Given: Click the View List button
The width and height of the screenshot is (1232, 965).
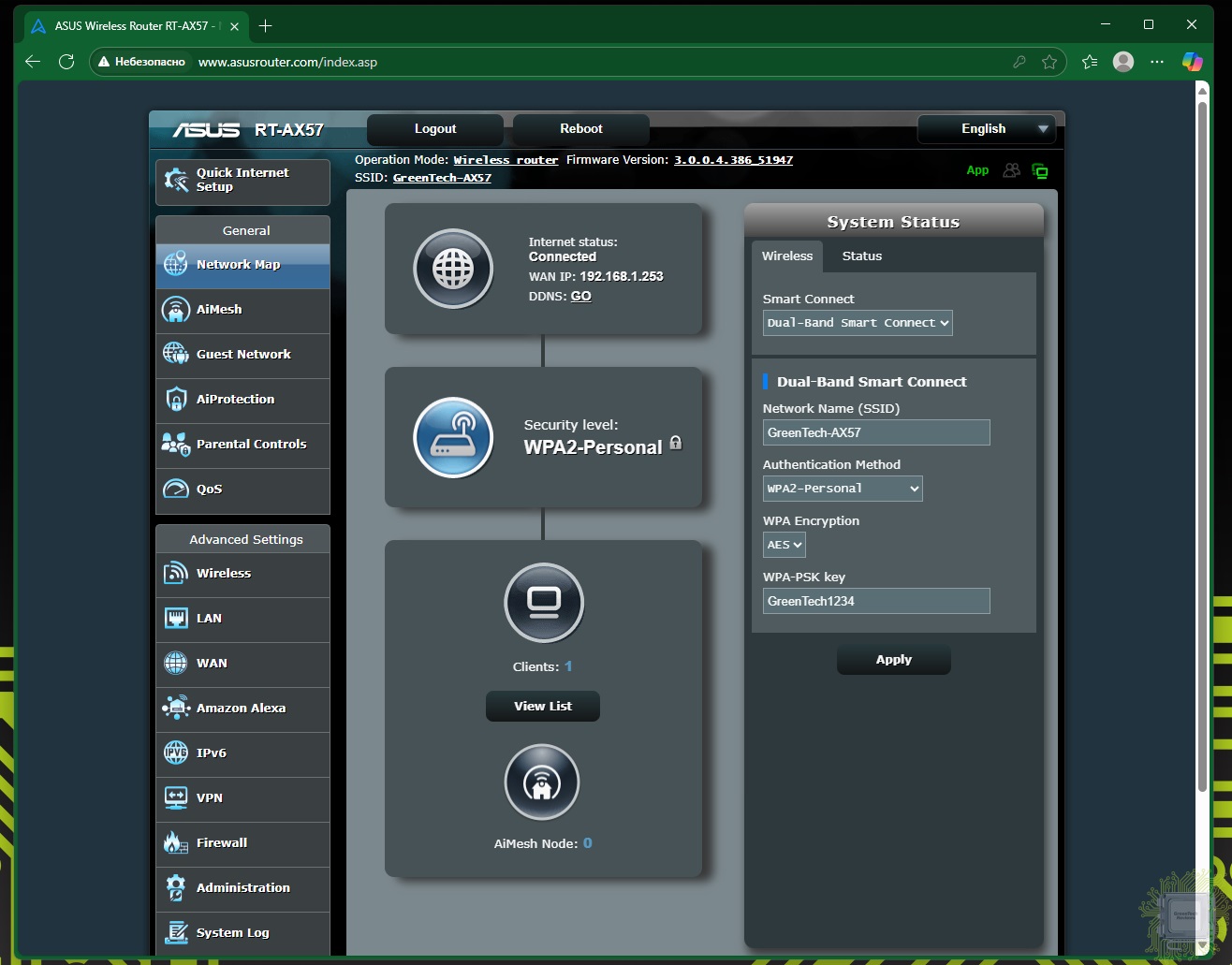Looking at the screenshot, I should (543, 707).
